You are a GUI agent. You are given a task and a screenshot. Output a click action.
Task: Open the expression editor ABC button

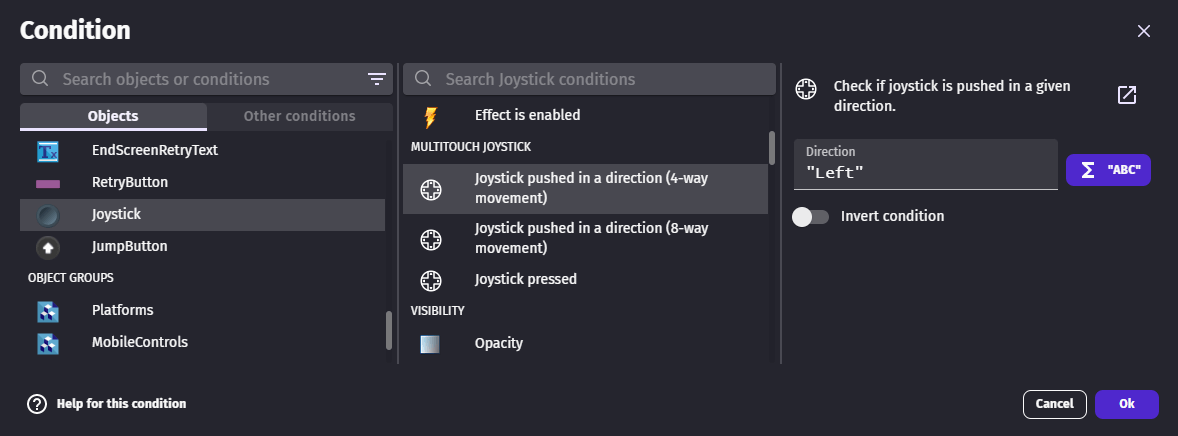tap(1109, 170)
